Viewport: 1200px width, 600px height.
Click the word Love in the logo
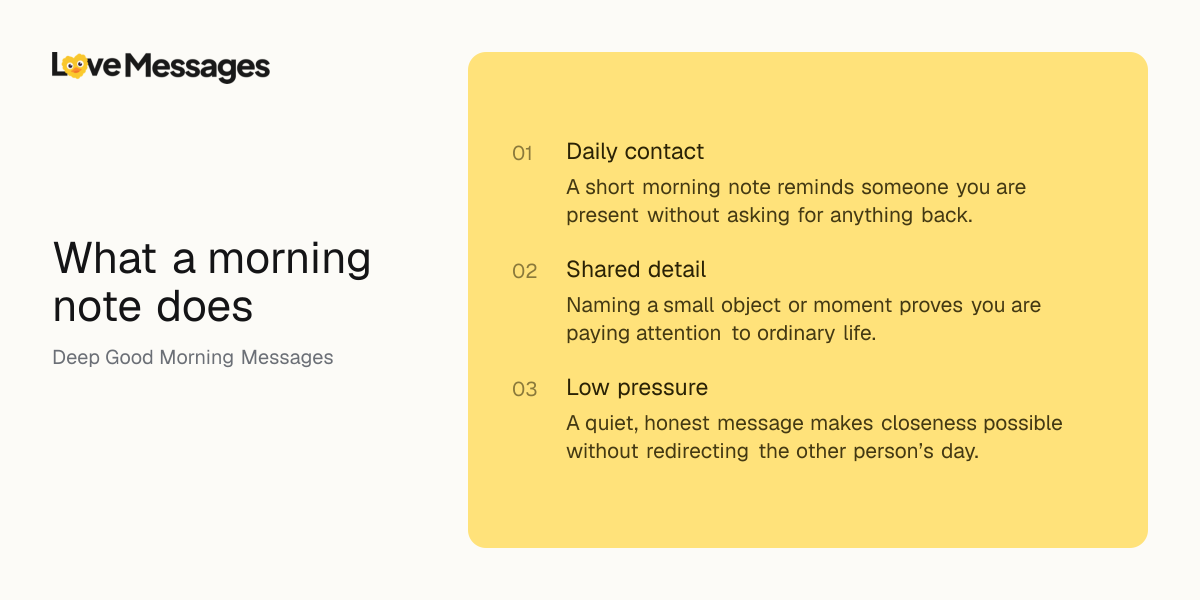[x=87, y=66]
